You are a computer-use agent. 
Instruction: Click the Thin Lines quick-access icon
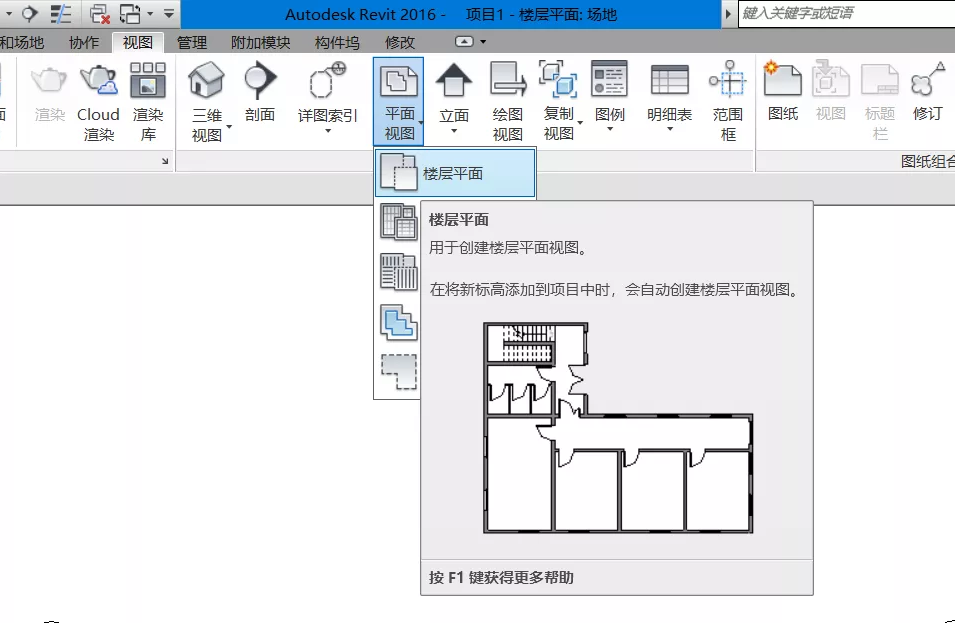tap(60, 13)
